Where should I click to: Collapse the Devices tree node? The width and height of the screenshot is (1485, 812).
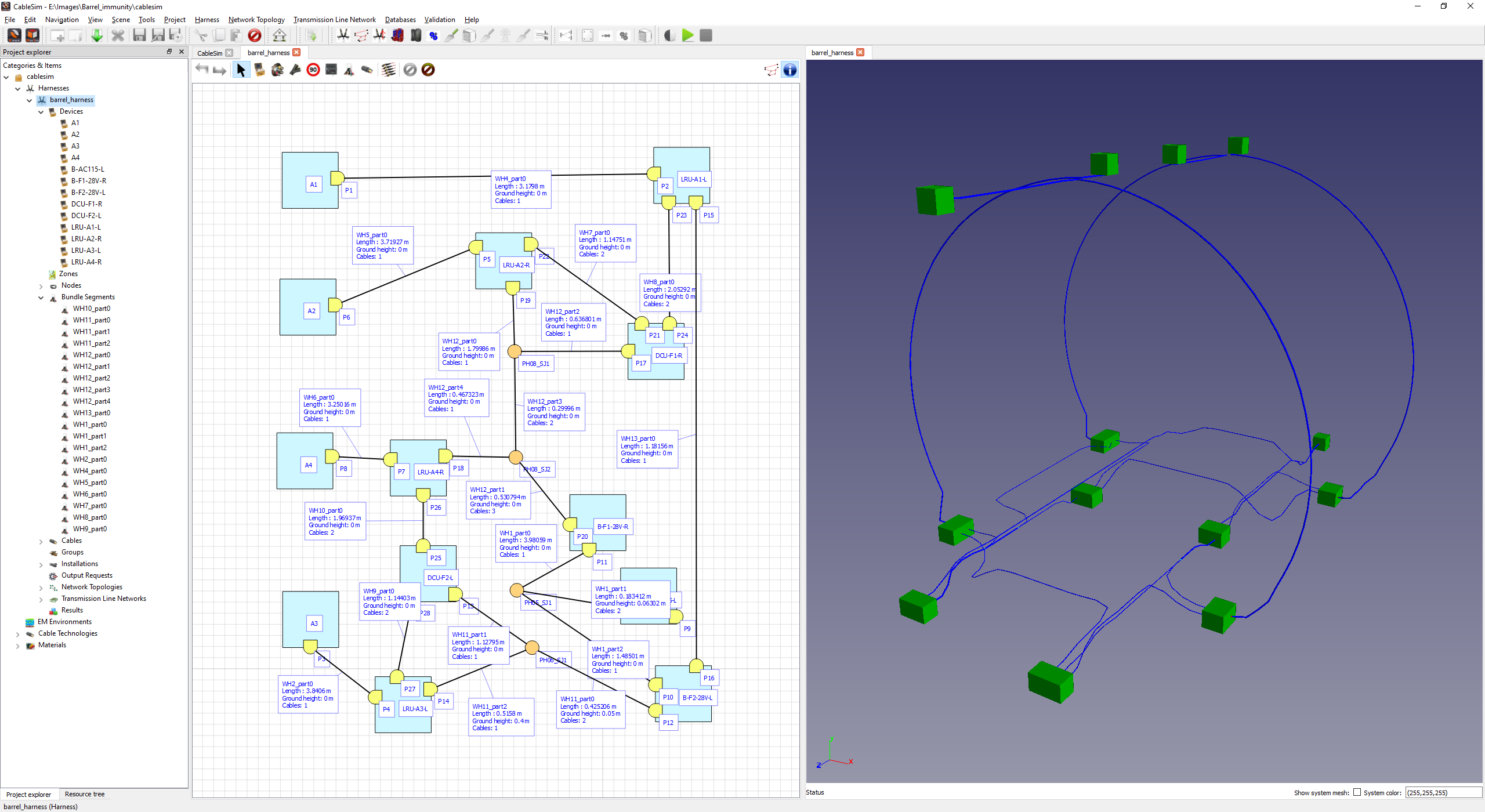(41, 112)
